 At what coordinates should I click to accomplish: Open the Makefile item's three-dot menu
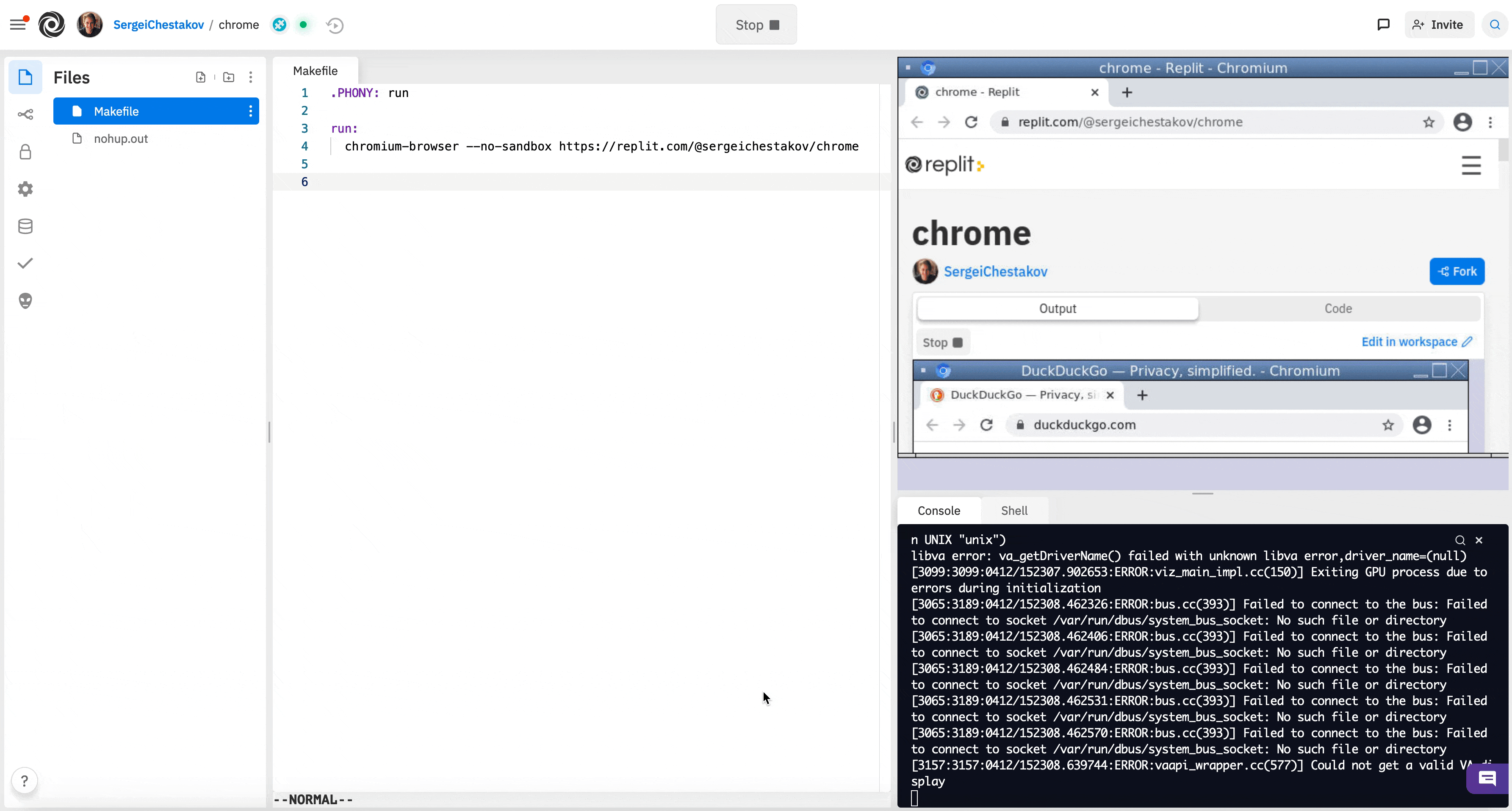[251, 111]
